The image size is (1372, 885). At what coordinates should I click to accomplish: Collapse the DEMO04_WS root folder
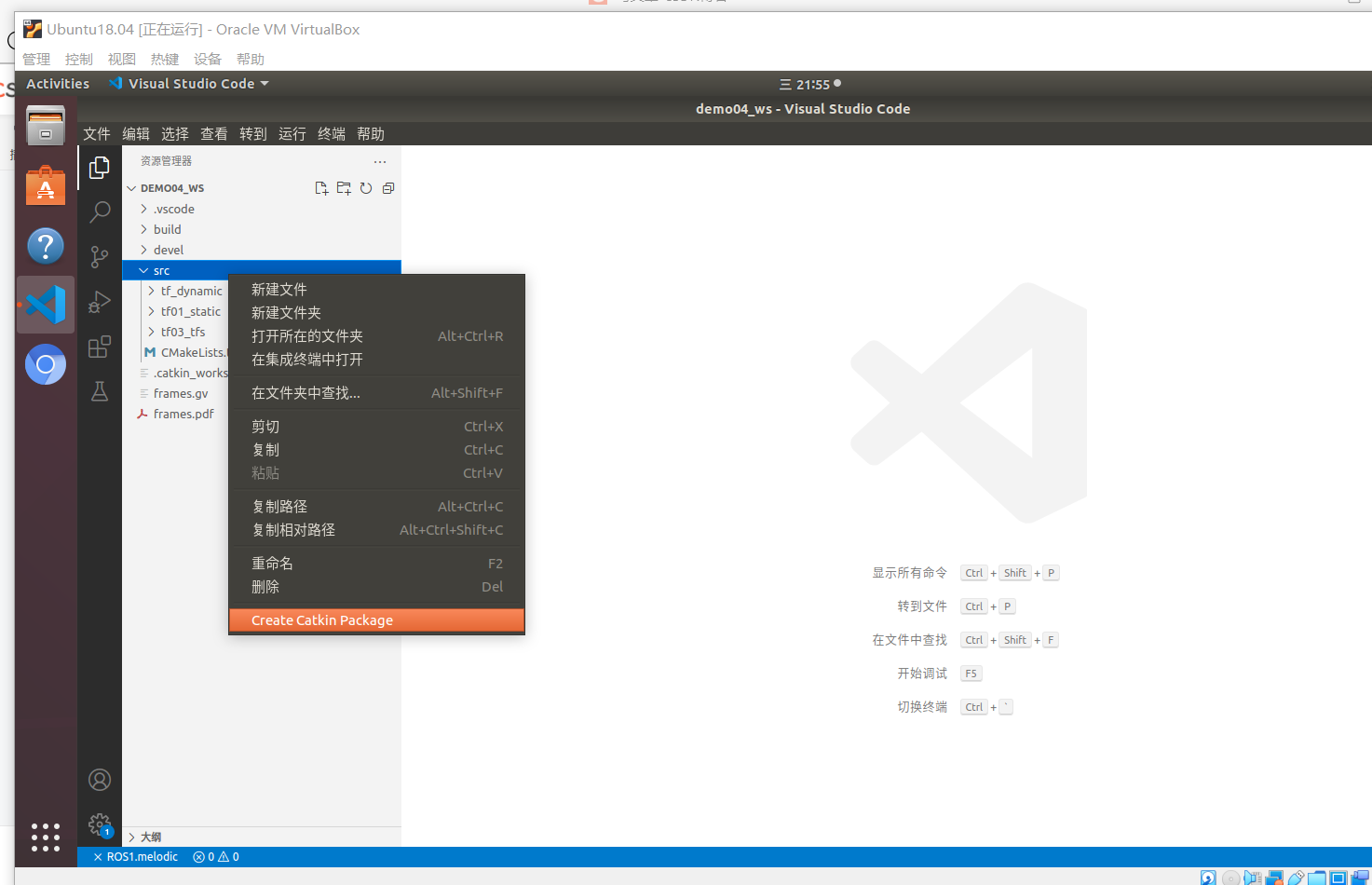[x=261, y=188]
